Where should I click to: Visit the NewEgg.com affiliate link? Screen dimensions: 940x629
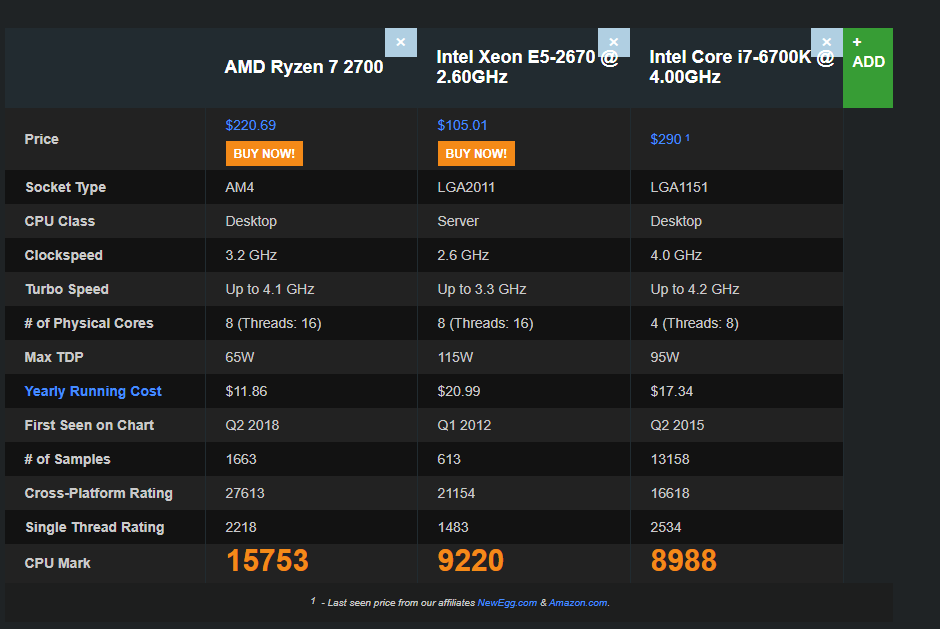(x=507, y=603)
